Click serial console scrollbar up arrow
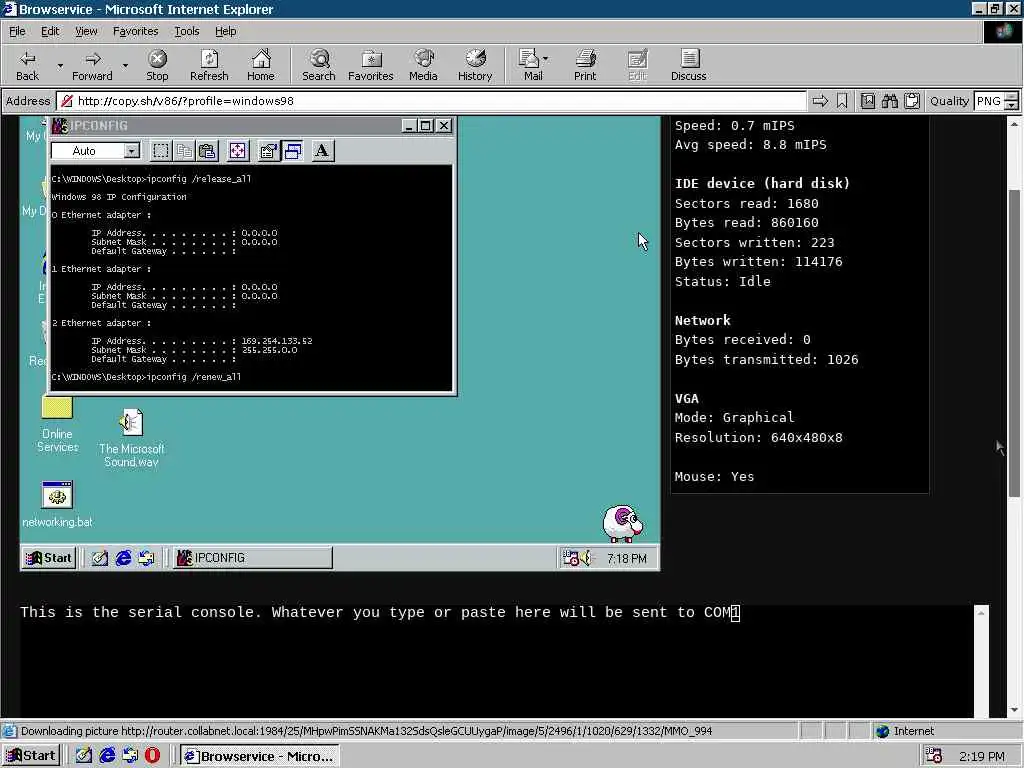The height and width of the screenshot is (768, 1024). (982, 612)
